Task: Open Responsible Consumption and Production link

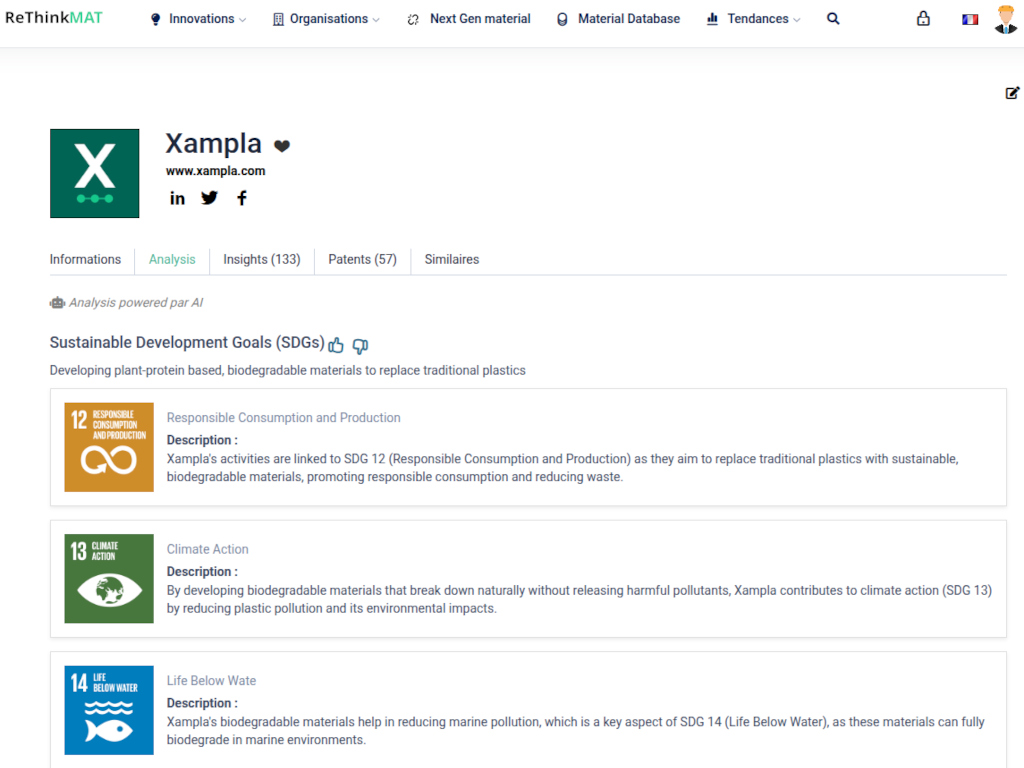Action: (283, 418)
